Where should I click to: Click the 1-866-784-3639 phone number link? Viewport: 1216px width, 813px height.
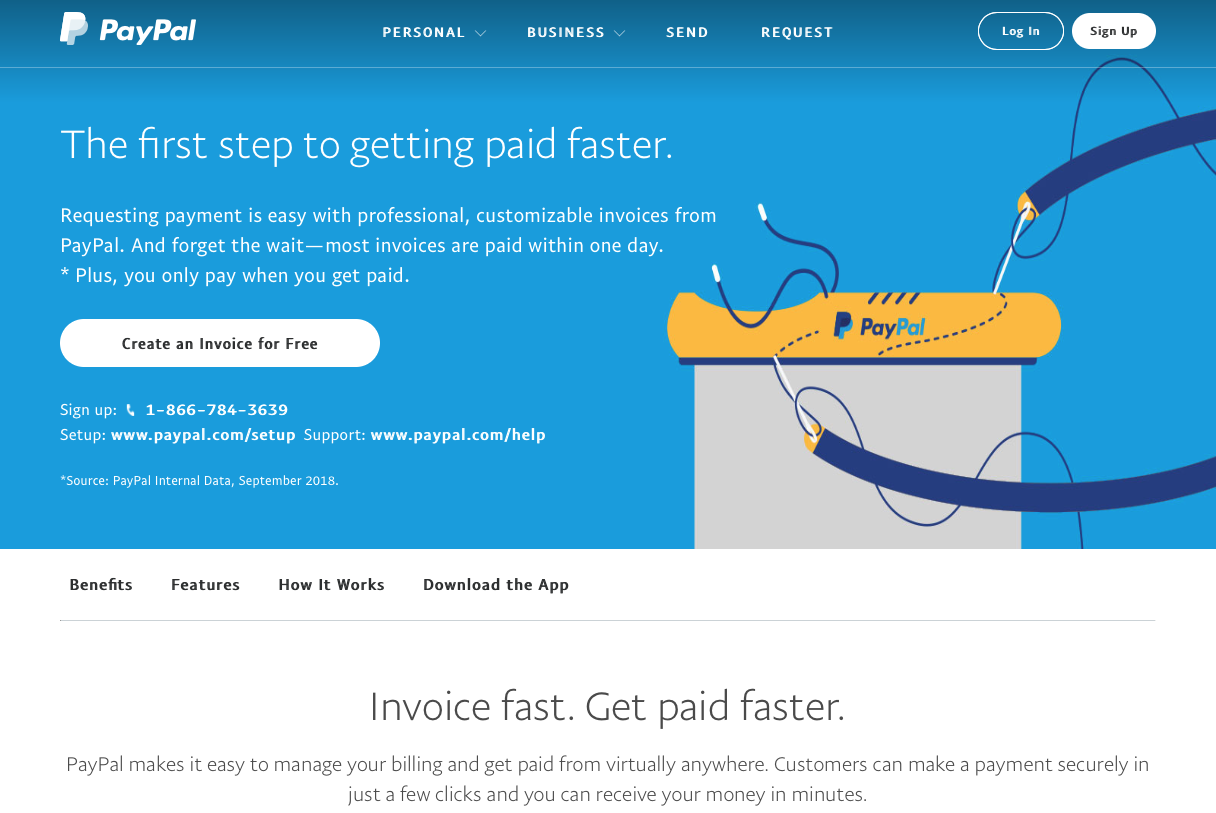pos(217,410)
